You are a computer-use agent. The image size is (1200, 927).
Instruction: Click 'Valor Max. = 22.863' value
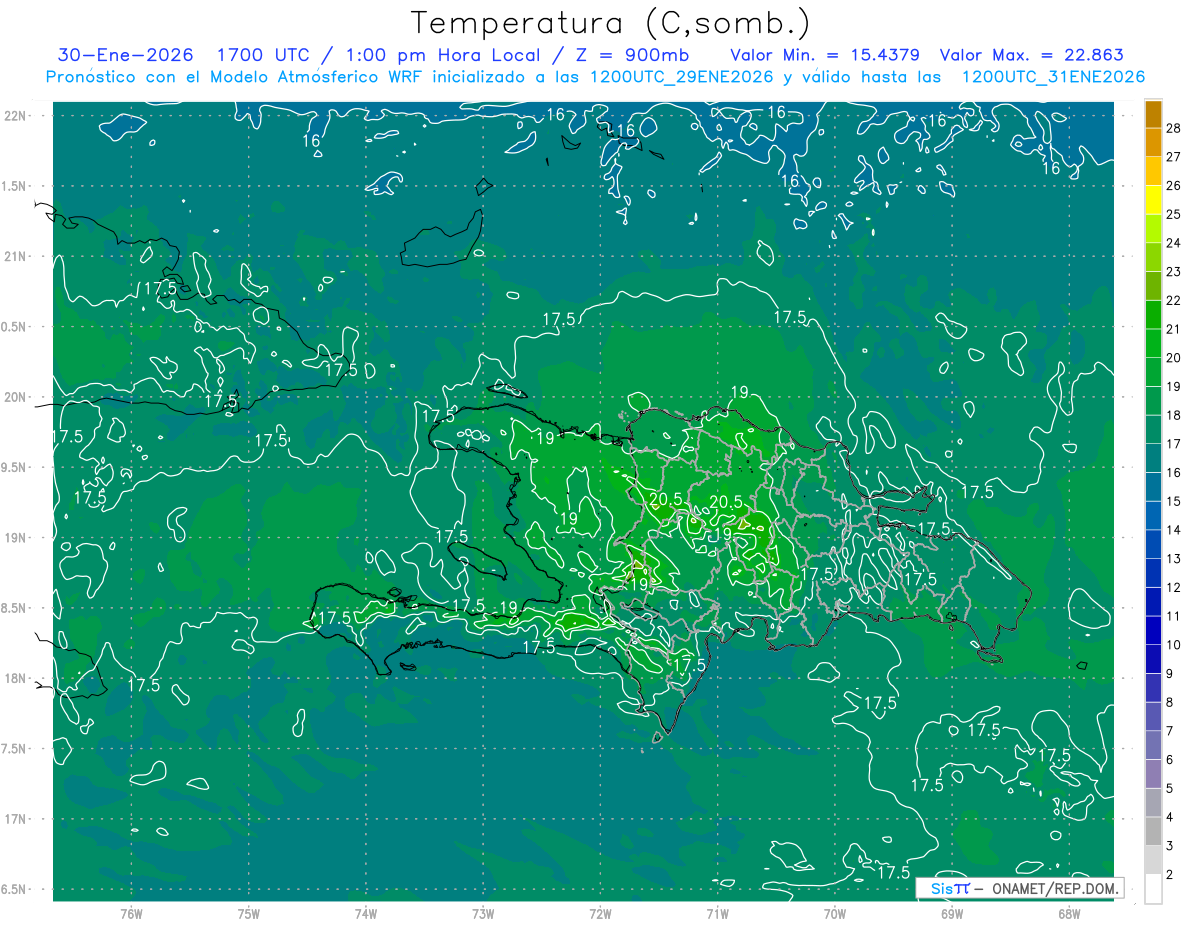pos(1030,56)
